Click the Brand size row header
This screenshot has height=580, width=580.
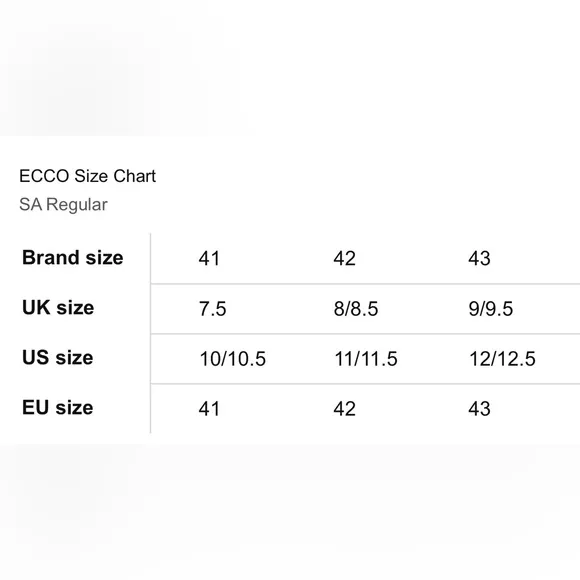click(x=72, y=257)
